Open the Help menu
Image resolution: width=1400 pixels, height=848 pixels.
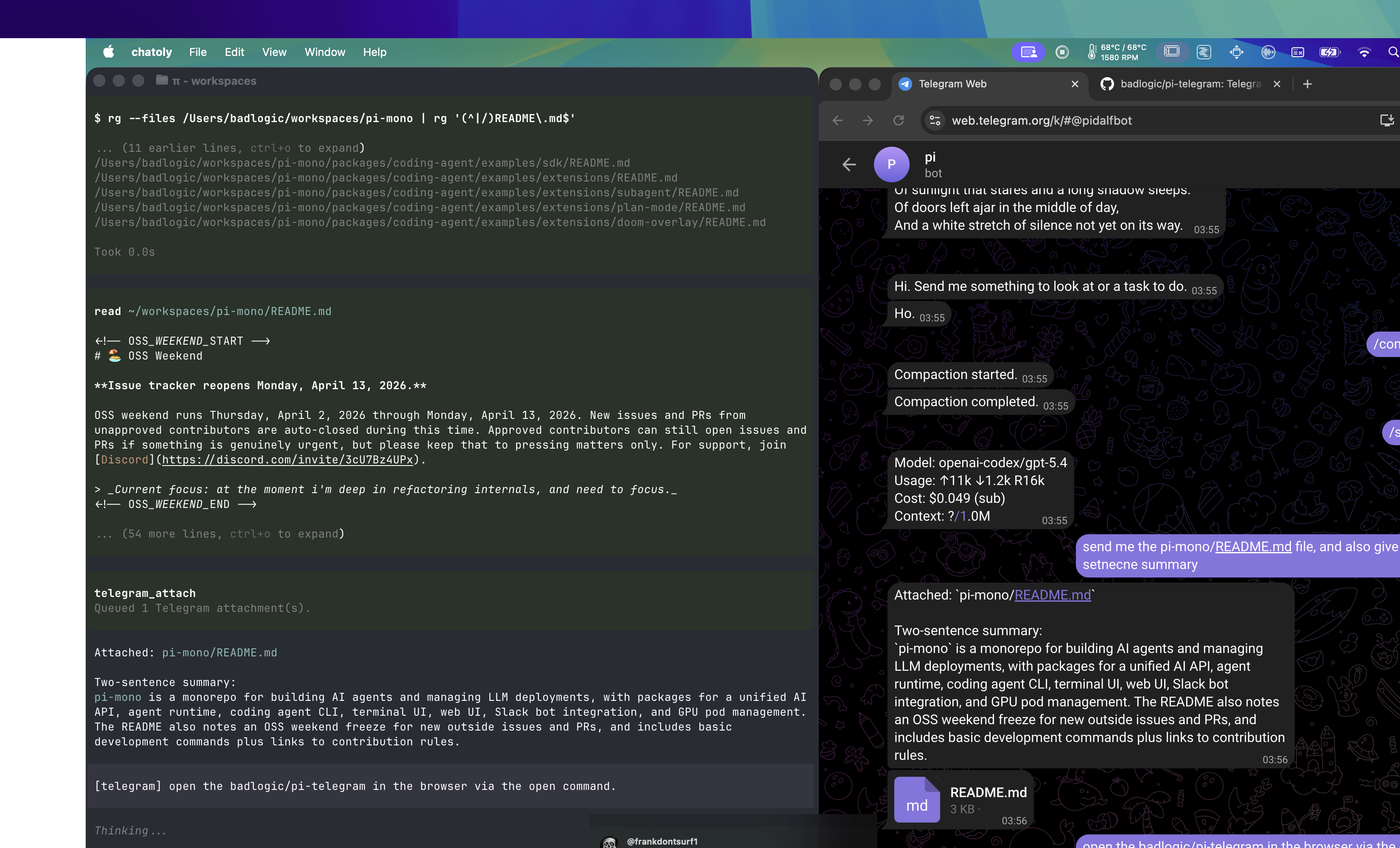pyautogui.click(x=375, y=52)
